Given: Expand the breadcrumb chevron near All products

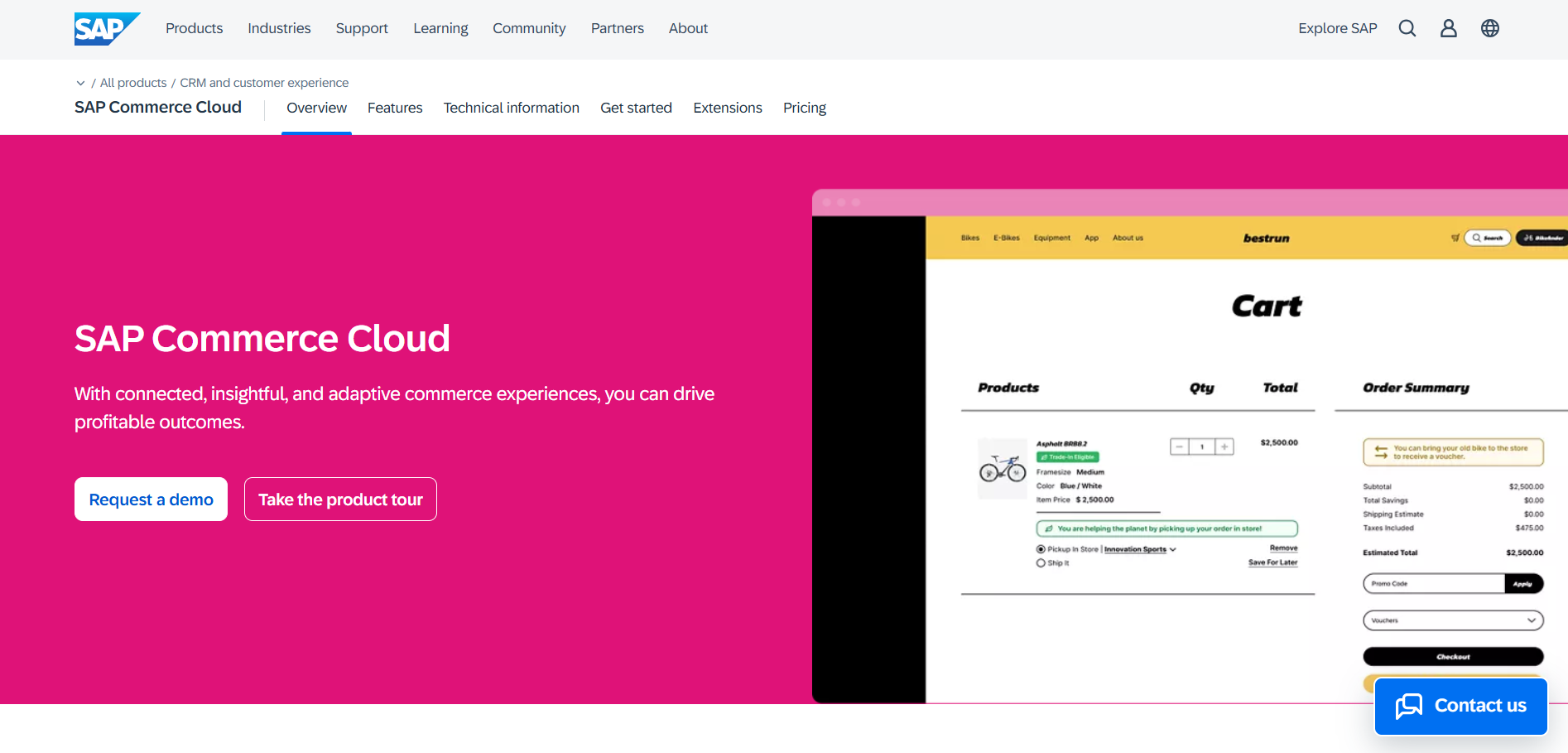Looking at the screenshot, I should coord(80,83).
